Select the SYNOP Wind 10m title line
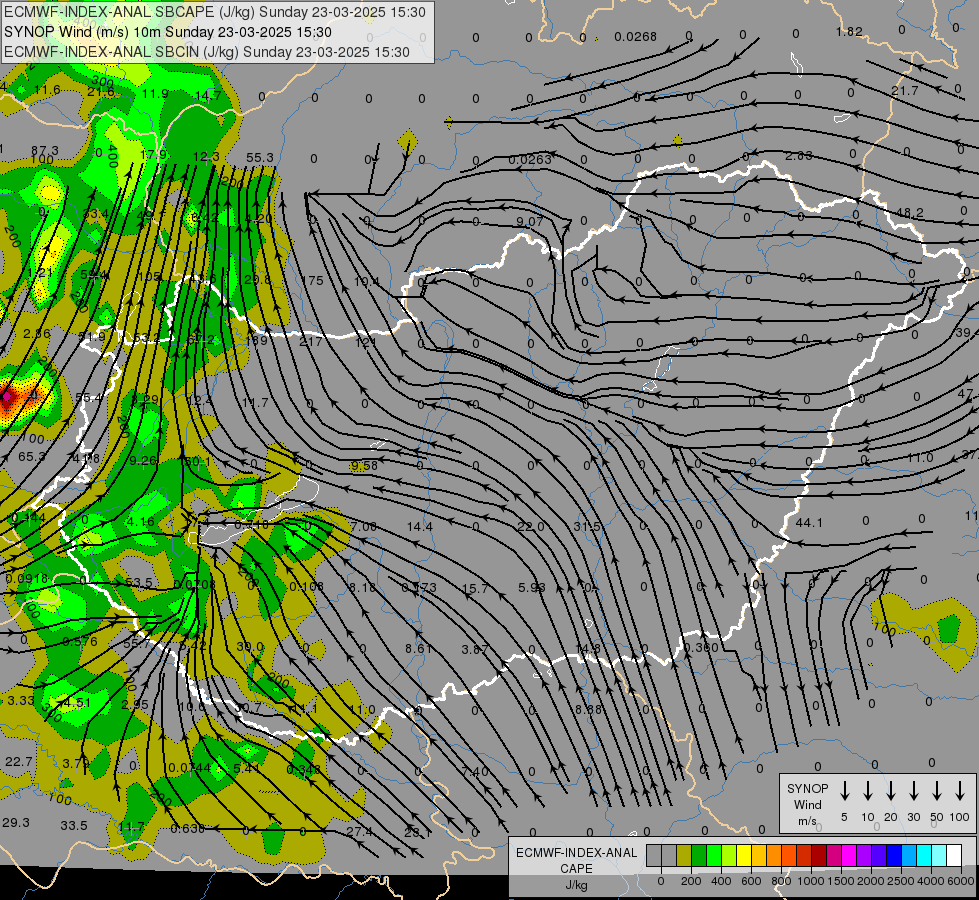 click(x=168, y=32)
